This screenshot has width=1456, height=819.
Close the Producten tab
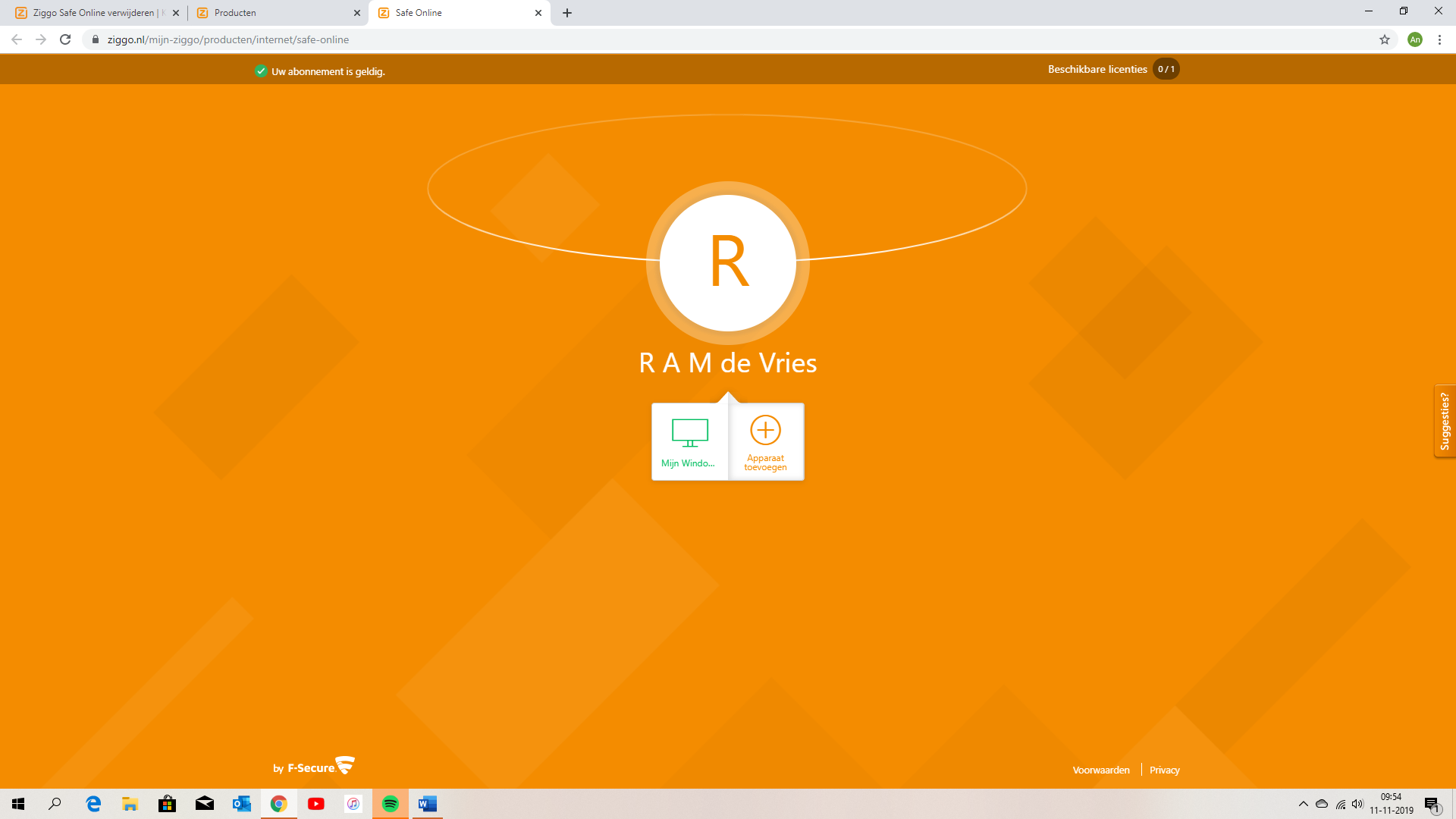pos(357,13)
